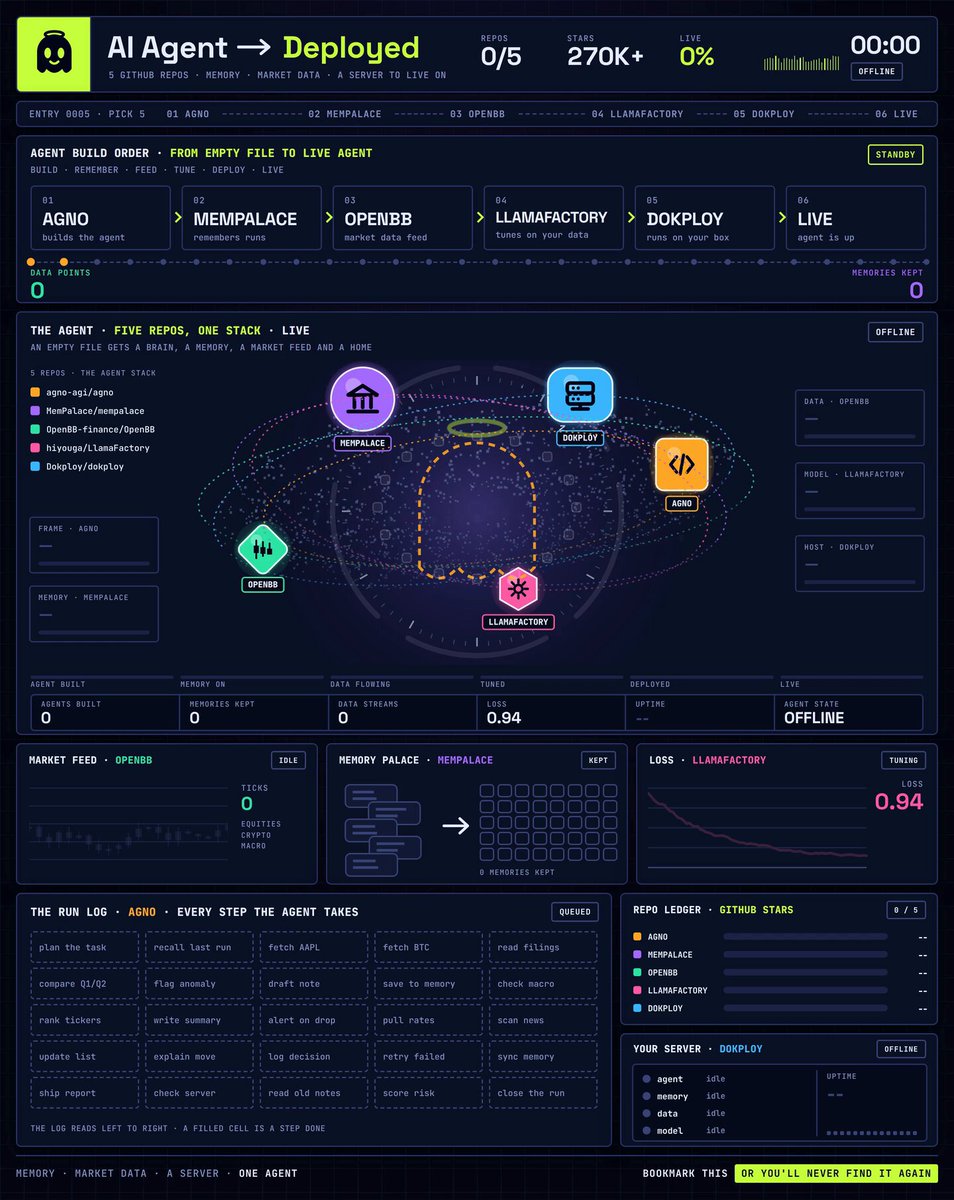This screenshot has width=954, height=1200.
Task: Click the HOST · DOKPLOY info card
Action: [859, 562]
